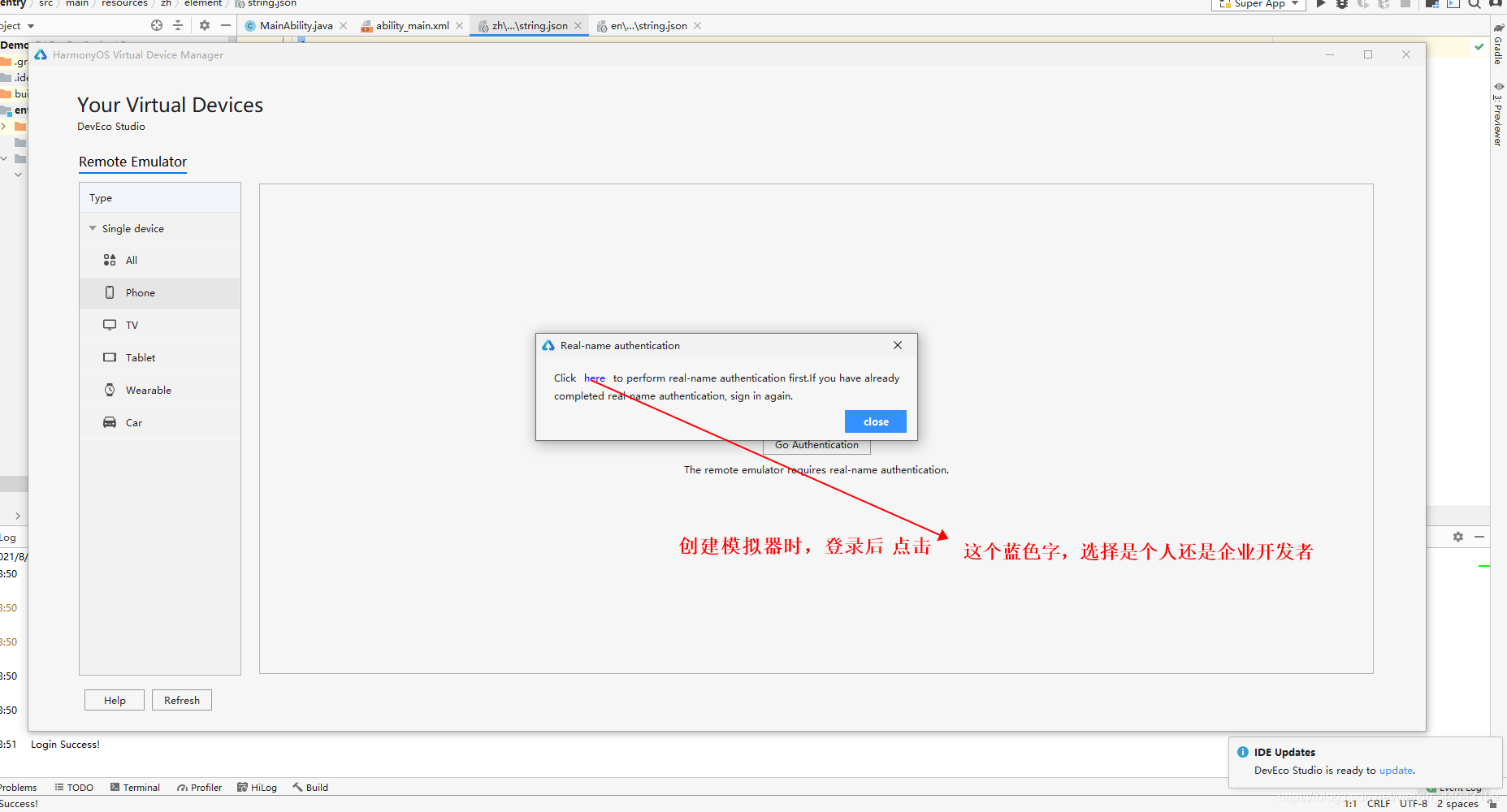Click the Debug bug icon
The height and width of the screenshot is (812, 1507).
click(1342, 4)
